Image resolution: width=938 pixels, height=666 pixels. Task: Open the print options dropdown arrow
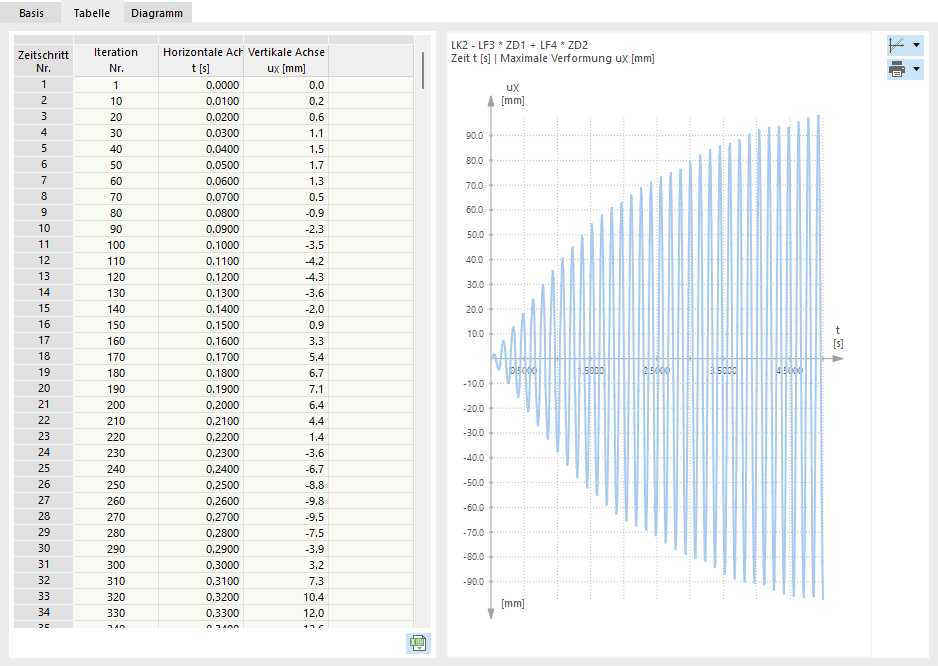(x=916, y=69)
